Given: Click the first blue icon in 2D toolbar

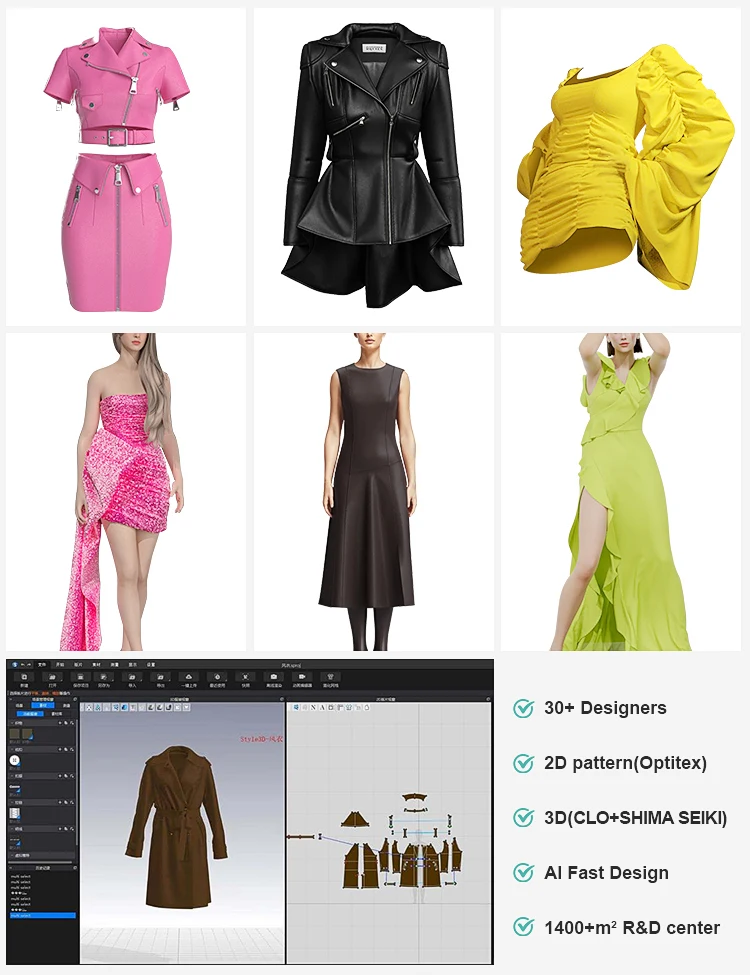Looking at the screenshot, I should click(296, 707).
